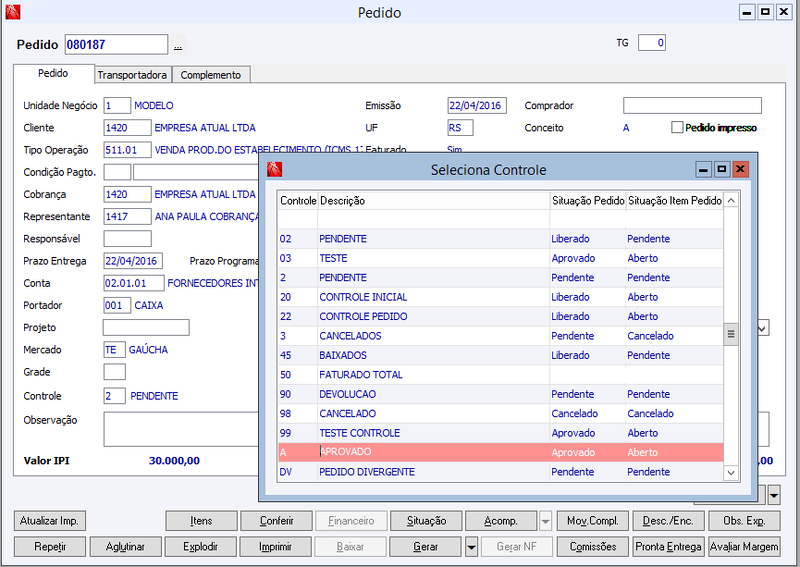Screen dimensions: 800x567
Task: Minimize the Seleciona Controle dialog
Action: [704, 169]
